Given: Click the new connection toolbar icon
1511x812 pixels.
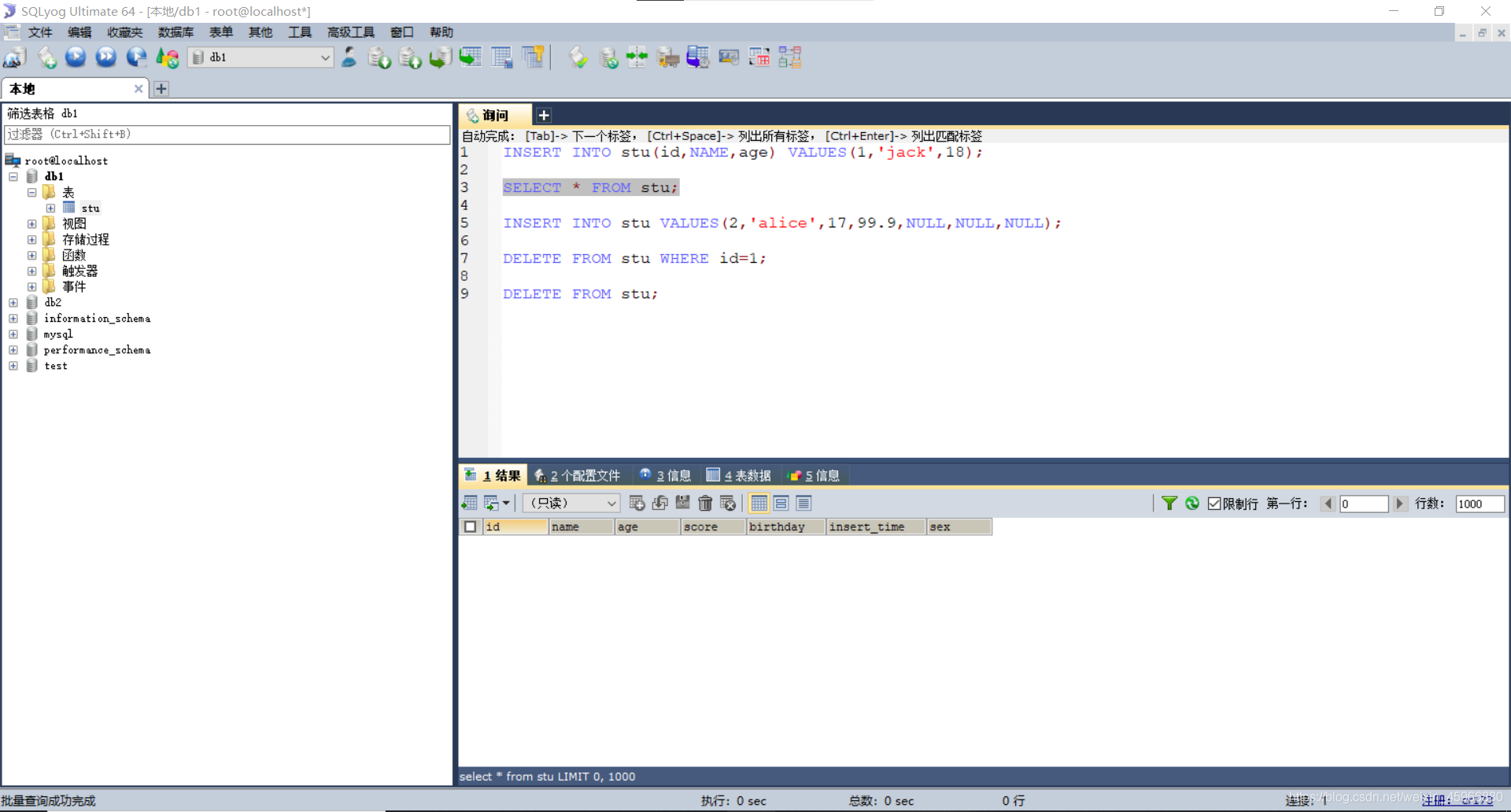Looking at the screenshot, I should tap(15, 57).
